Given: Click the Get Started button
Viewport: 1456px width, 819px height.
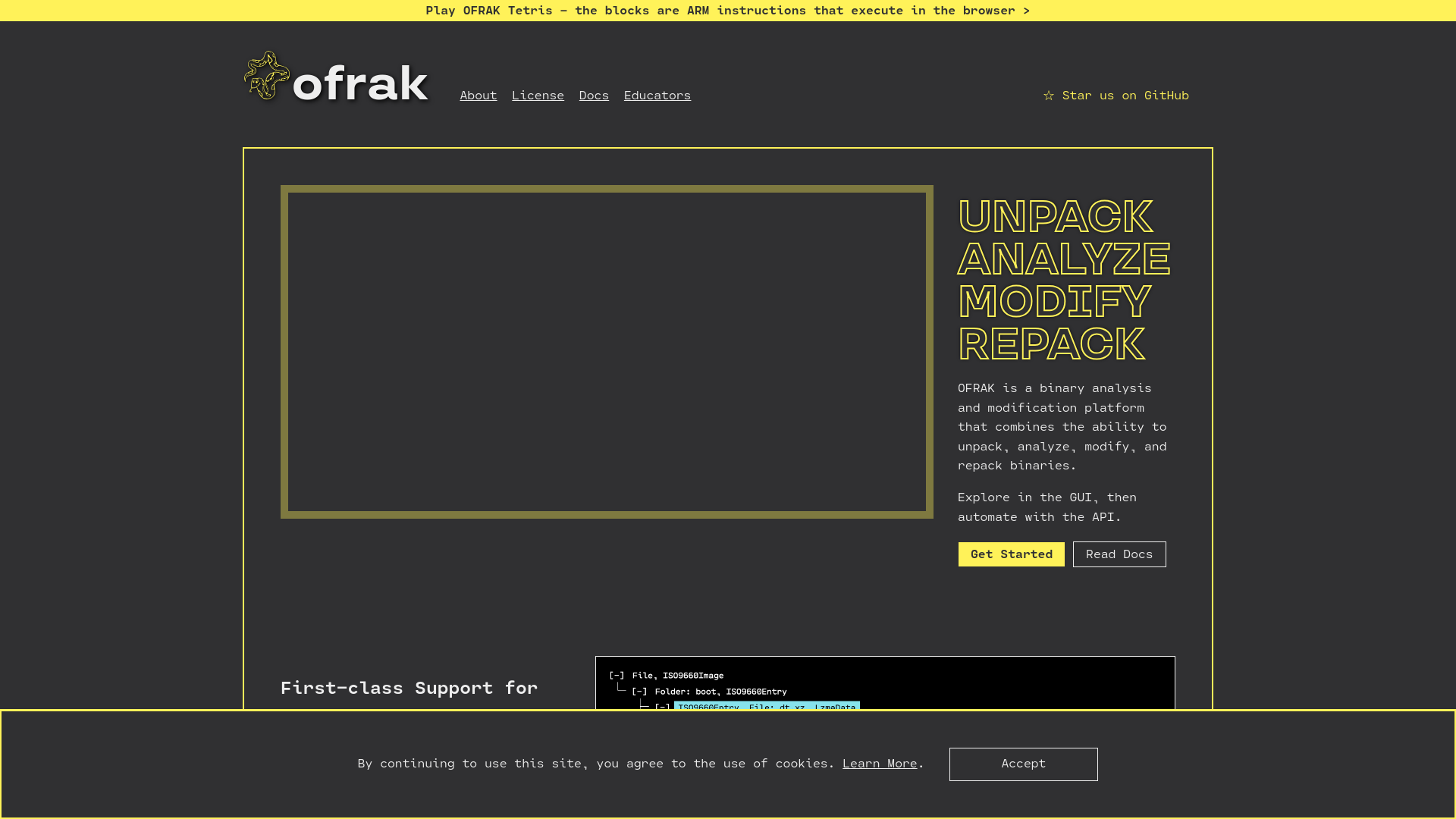Looking at the screenshot, I should [x=1012, y=554].
